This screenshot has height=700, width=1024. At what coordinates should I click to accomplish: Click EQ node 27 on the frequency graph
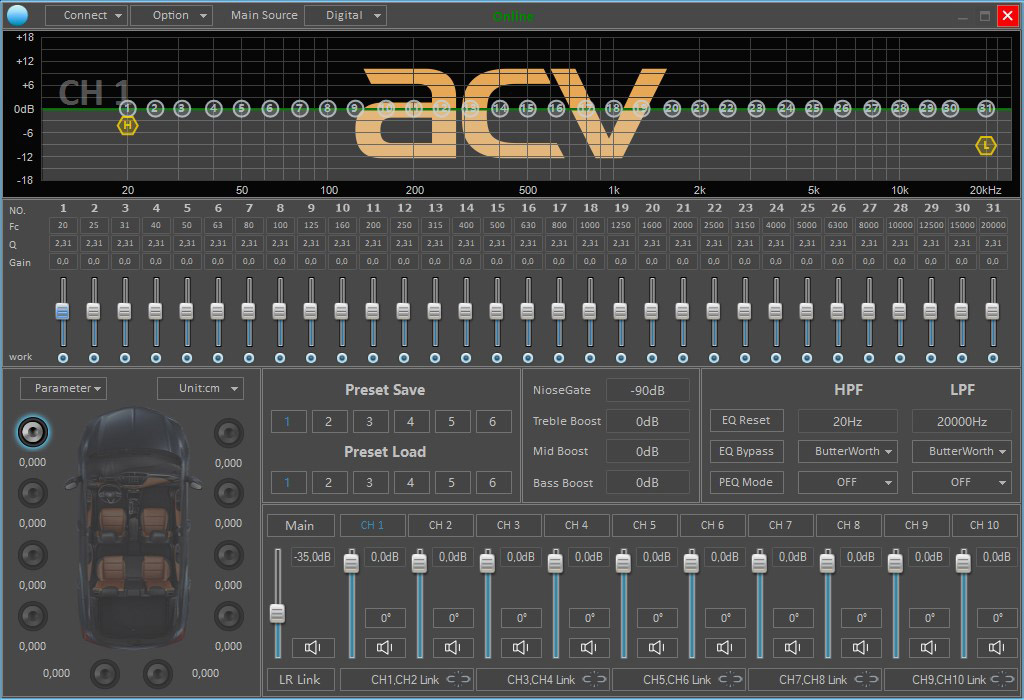tap(872, 108)
